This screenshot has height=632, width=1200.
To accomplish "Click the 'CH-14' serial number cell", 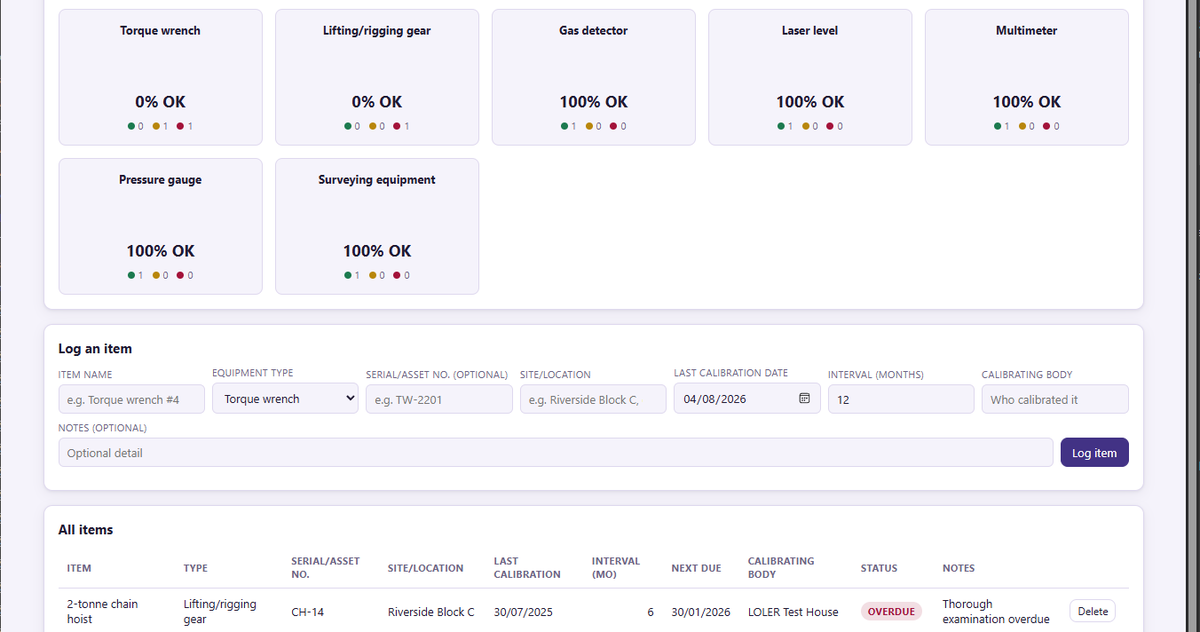I will pos(307,612).
